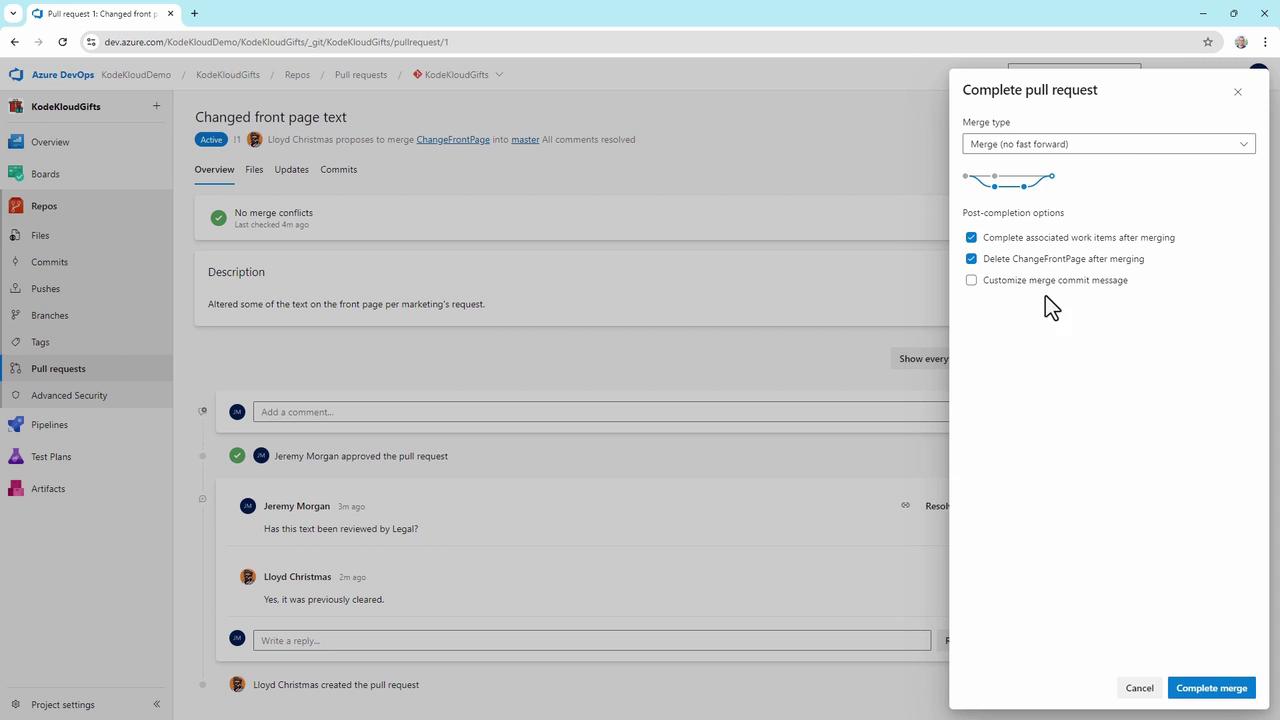The image size is (1280, 720).
Task: Close the Complete pull request panel
Action: [1238, 92]
